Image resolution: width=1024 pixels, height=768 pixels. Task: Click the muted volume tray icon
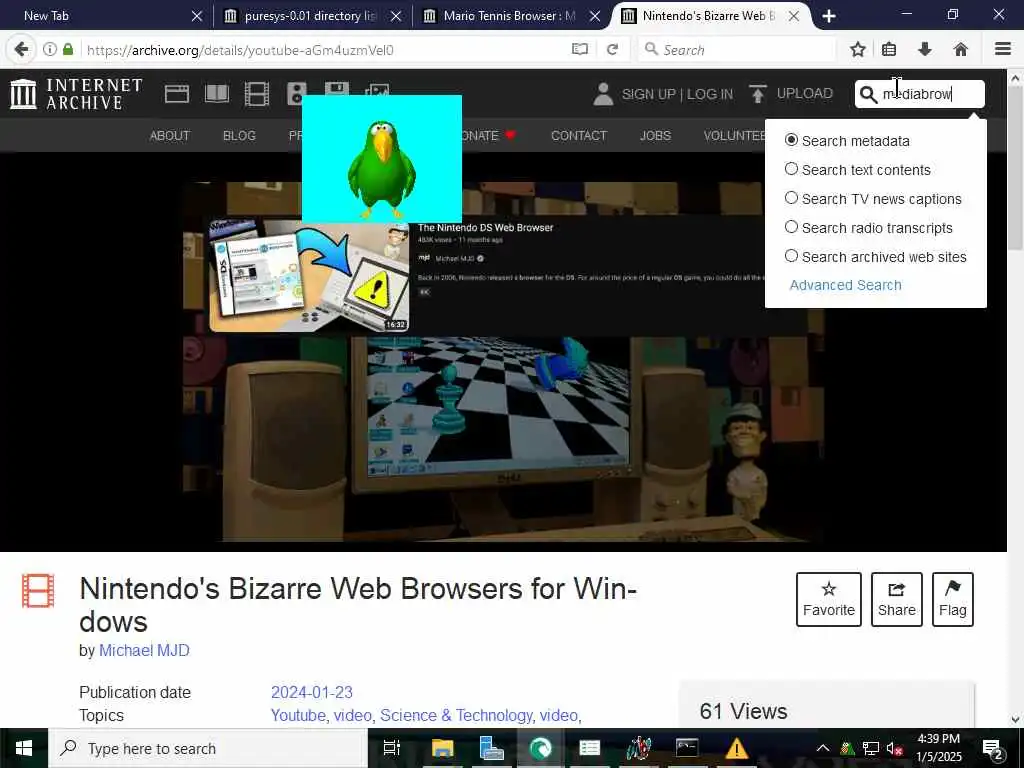894,749
